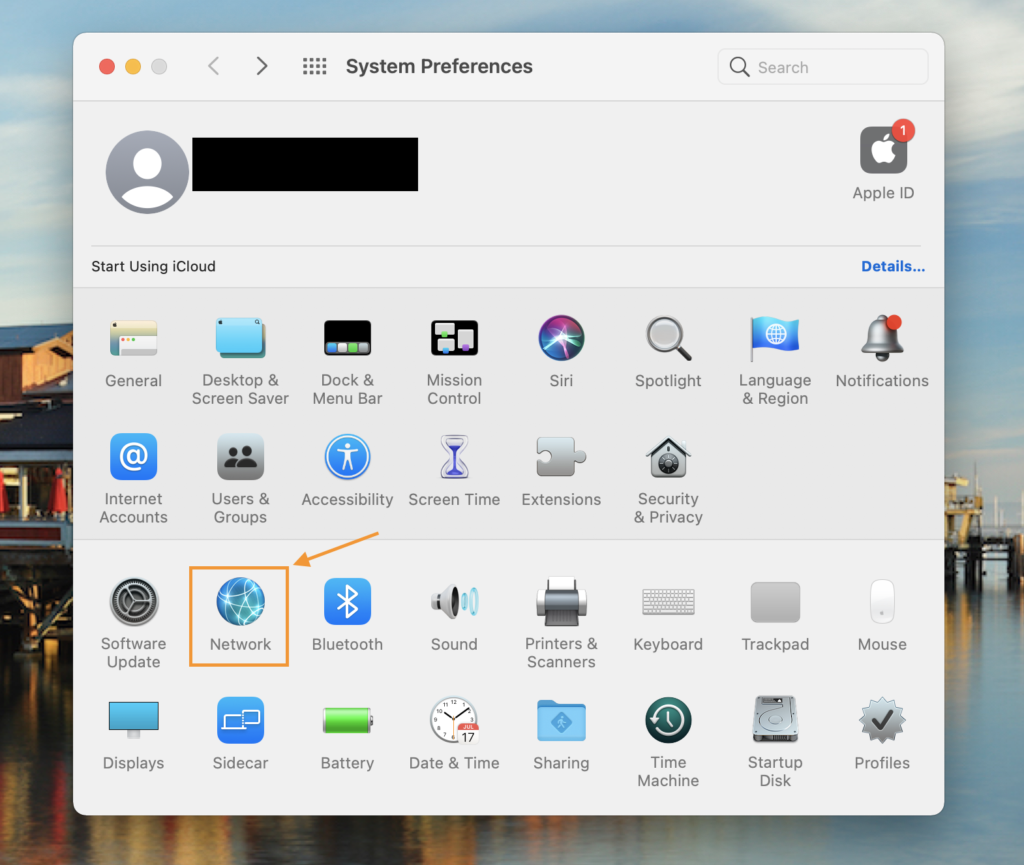1024x865 pixels.
Task: Open Screen Time preferences
Action: click(454, 459)
